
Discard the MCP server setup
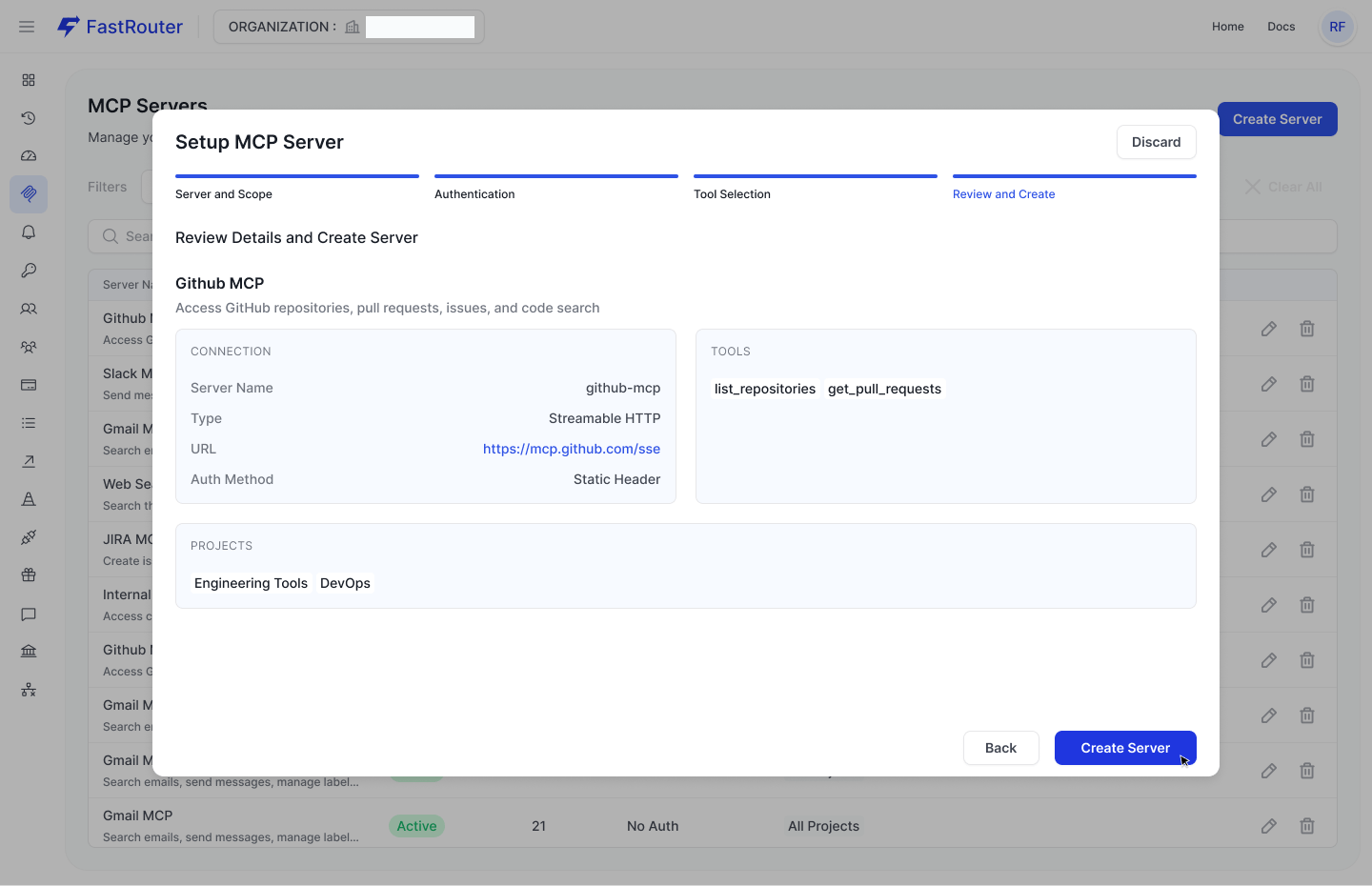point(1156,142)
